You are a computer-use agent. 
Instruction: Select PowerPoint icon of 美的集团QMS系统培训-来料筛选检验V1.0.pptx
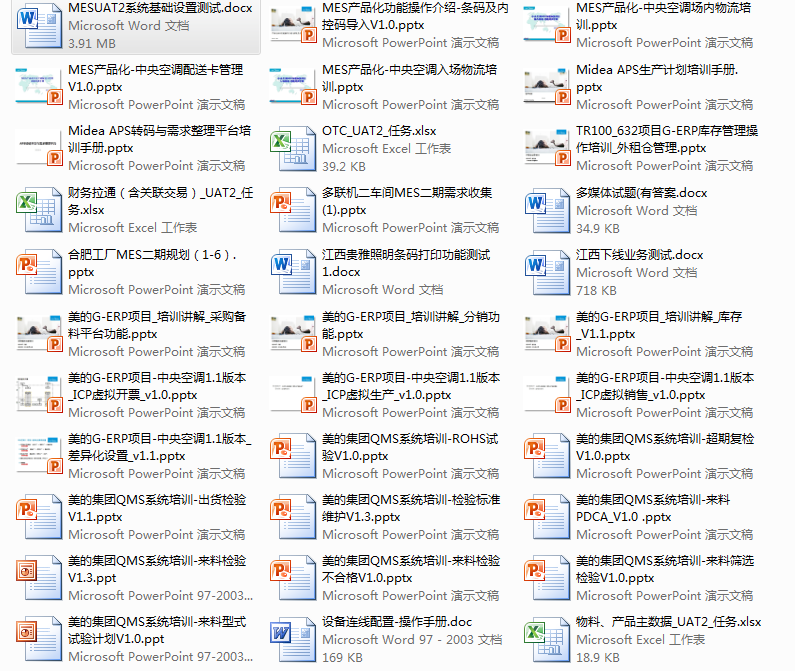tap(547, 577)
